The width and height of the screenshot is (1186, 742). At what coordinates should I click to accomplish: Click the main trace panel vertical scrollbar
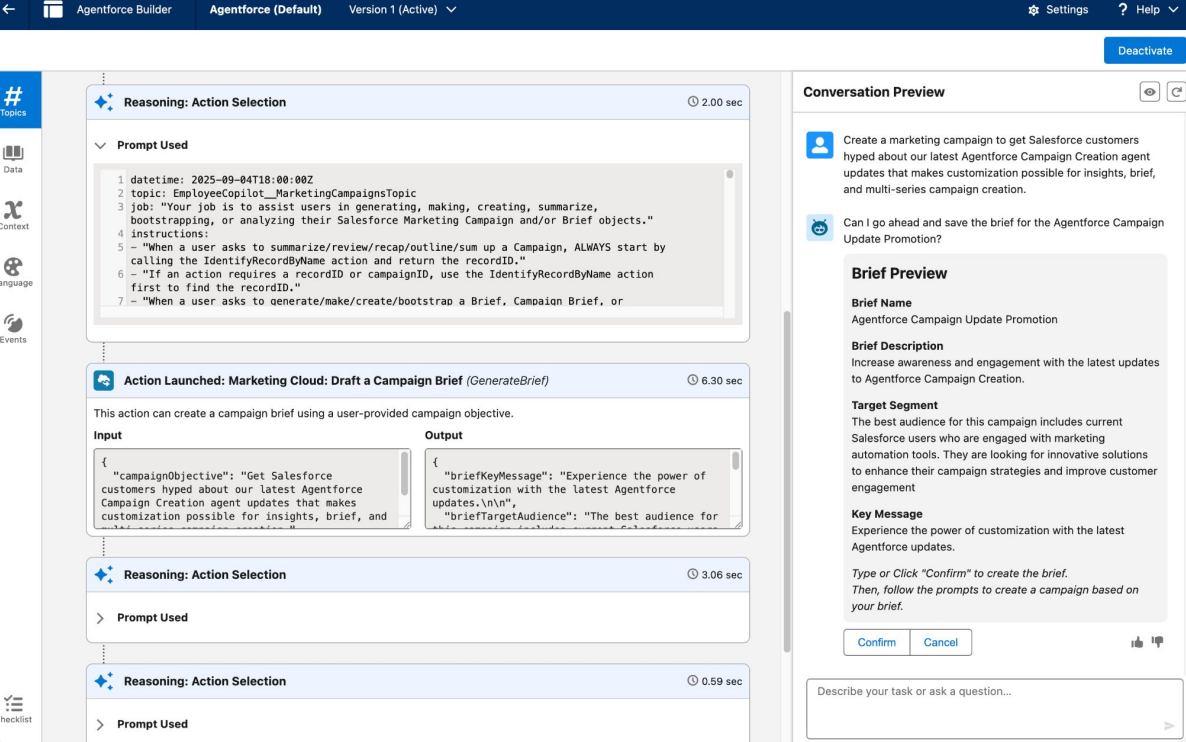click(x=787, y=481)
